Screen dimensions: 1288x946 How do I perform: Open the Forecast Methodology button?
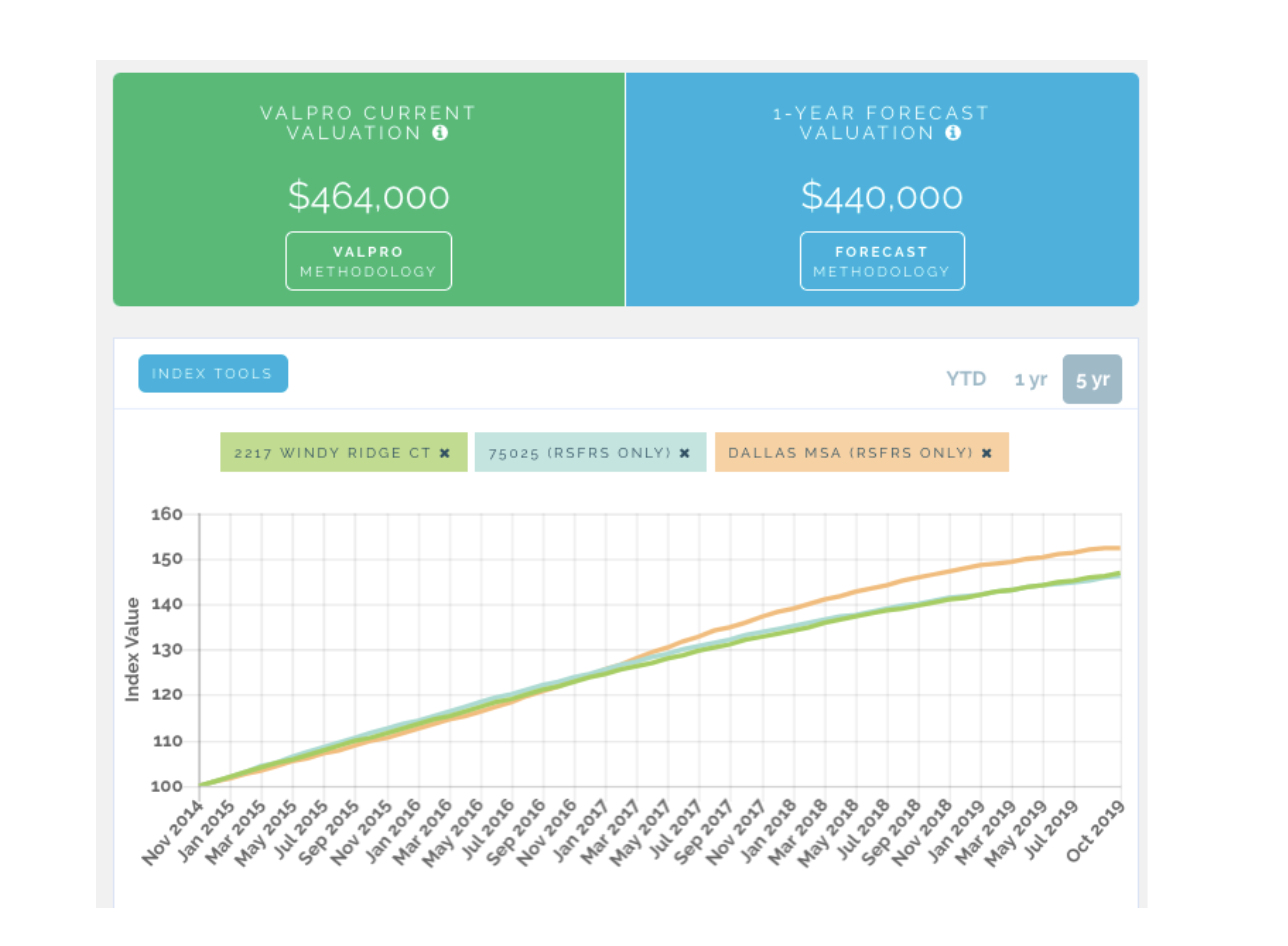882,261
